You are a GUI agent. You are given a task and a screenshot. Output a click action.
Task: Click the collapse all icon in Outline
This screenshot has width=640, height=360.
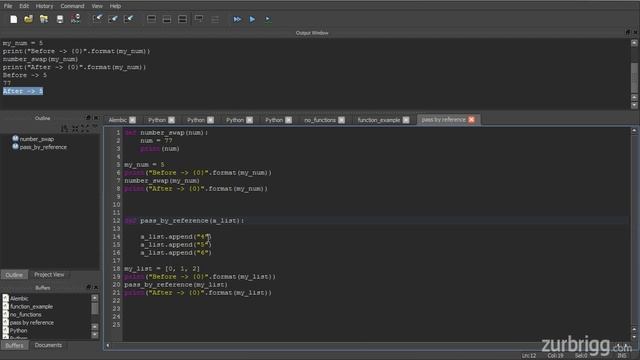click(85, 129)
